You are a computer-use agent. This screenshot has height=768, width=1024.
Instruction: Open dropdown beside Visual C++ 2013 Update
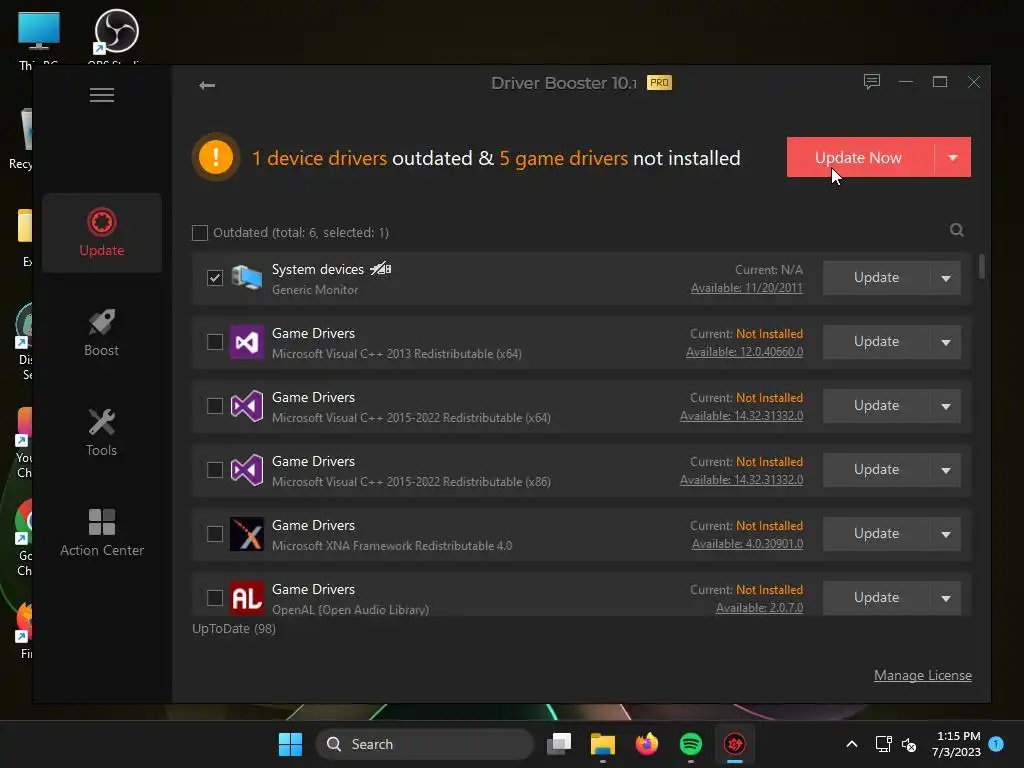[946, 342]
